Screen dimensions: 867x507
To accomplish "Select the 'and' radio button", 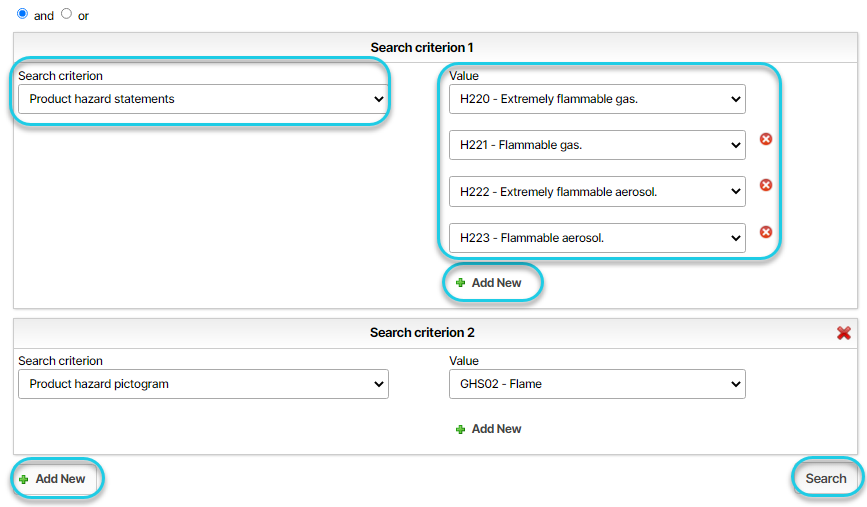I will pyautogui.click(x=22, y=14).
